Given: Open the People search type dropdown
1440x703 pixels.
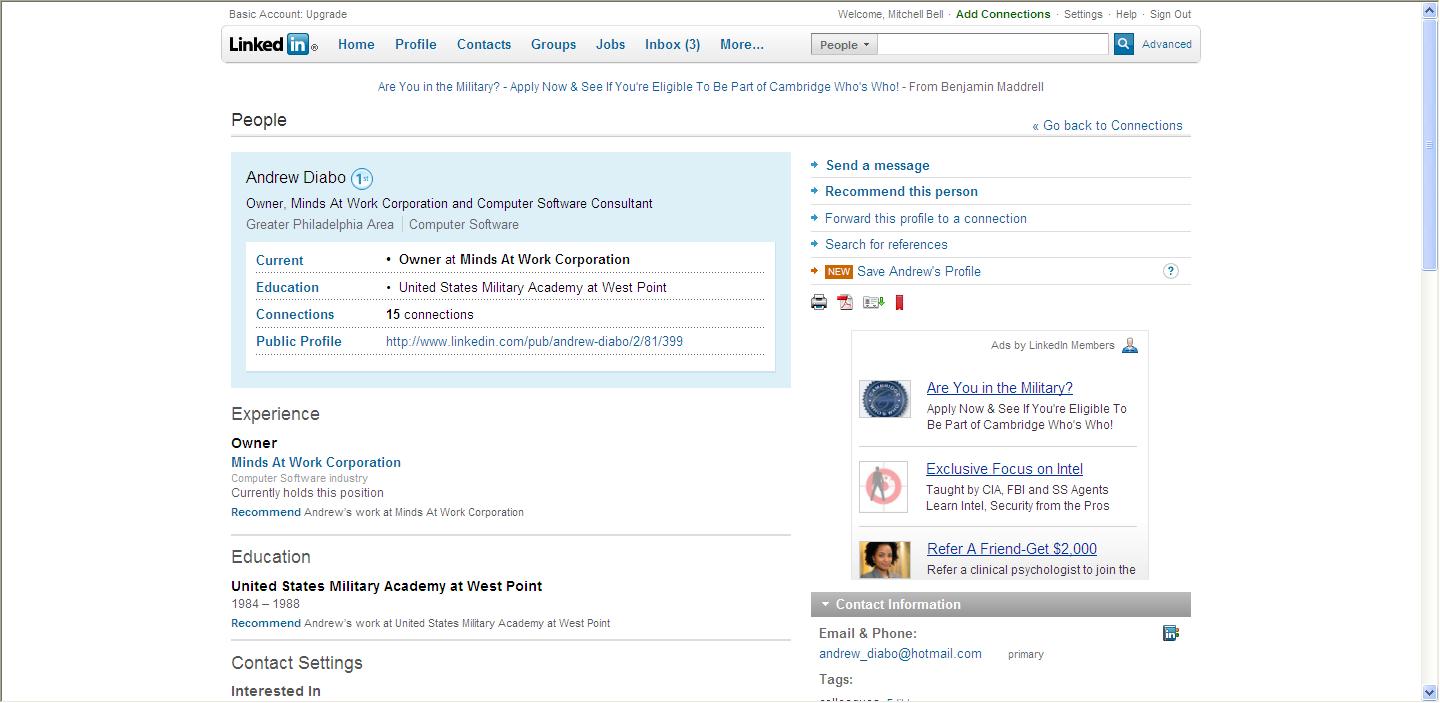Looking at the screenshot, I should coord(845,44).
